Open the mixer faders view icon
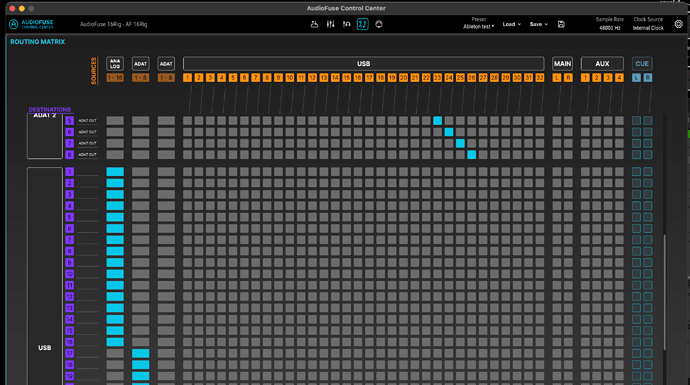The image size is (690, 385). click(330, 24)
